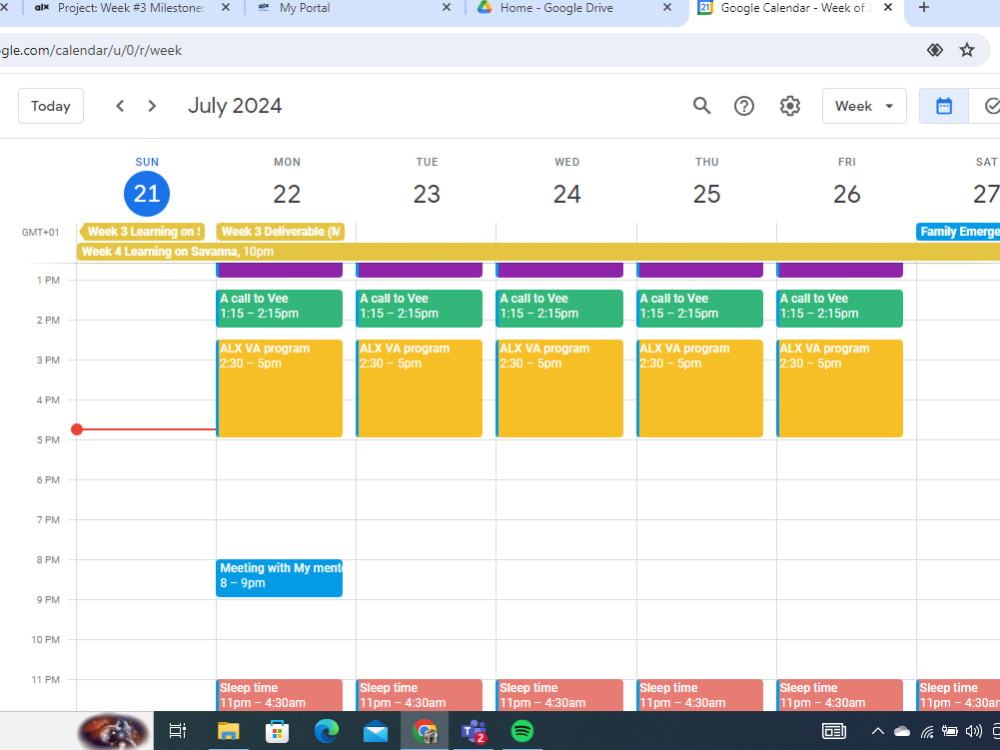Click the address bar URL
The image size is (1000, 750).
(x=91, y=50)
